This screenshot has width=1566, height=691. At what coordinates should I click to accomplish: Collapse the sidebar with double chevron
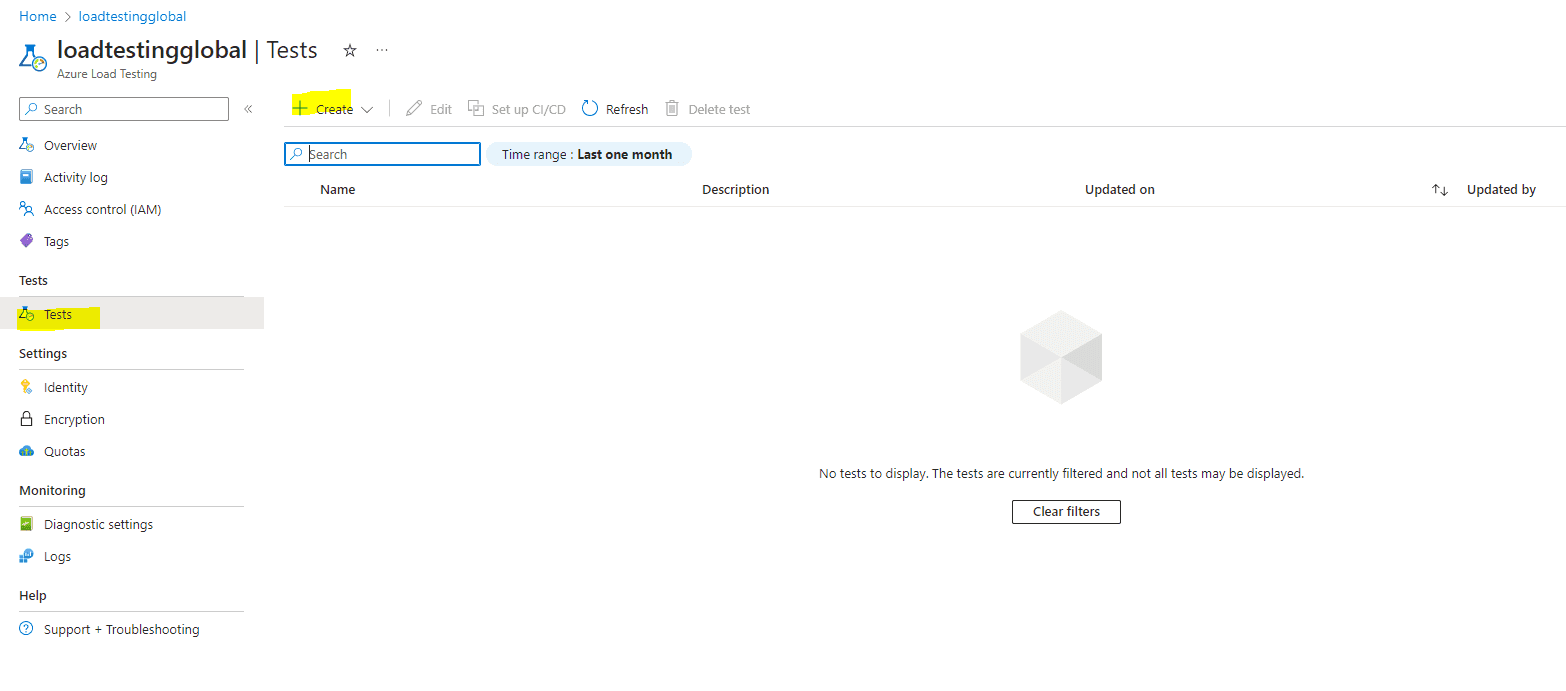[248, 109]
